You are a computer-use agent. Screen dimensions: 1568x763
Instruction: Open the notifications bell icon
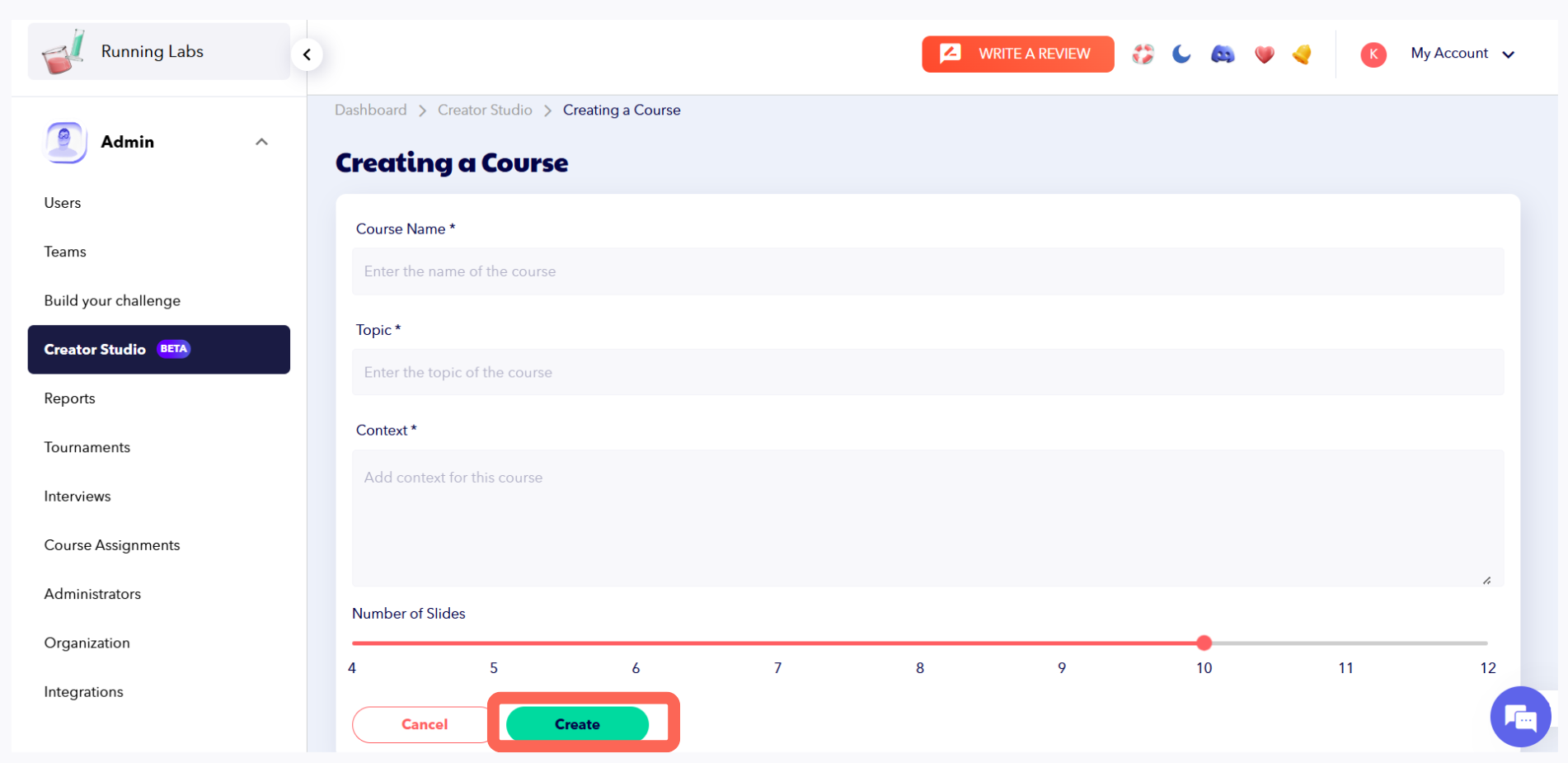click(x=1302, y=54)
